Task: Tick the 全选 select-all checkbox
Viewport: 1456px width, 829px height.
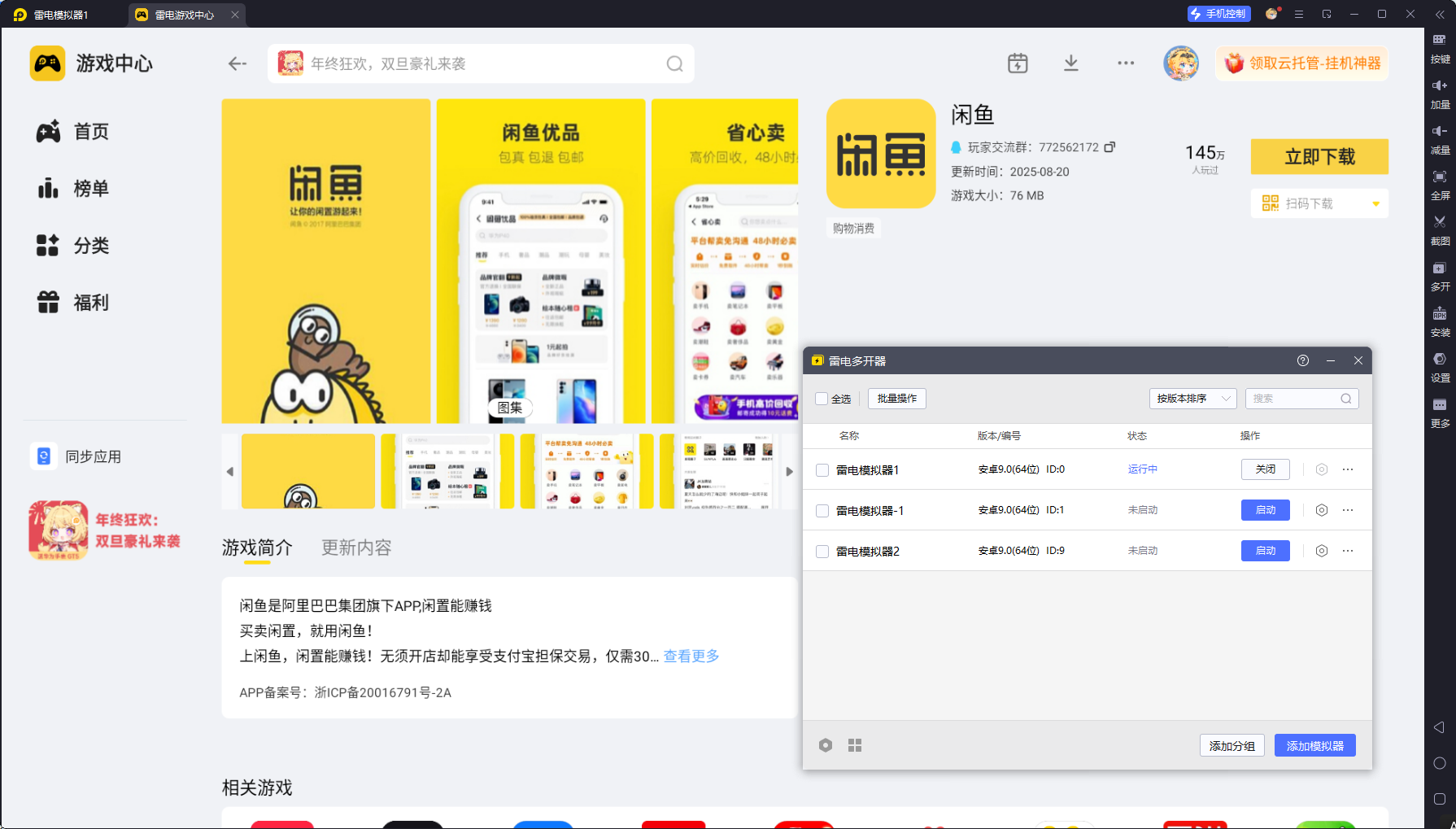Action: (822, 399)
